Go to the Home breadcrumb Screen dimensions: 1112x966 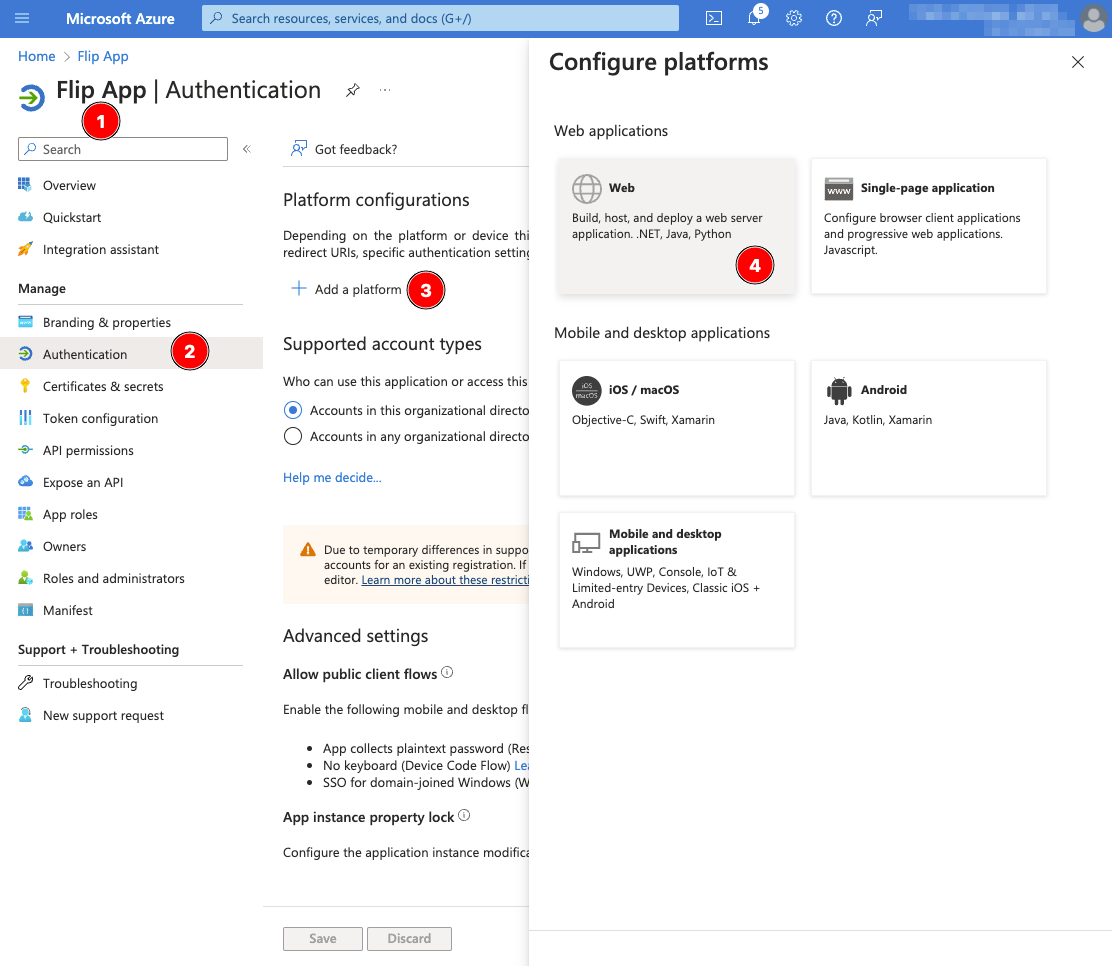[x=37, y=57]
